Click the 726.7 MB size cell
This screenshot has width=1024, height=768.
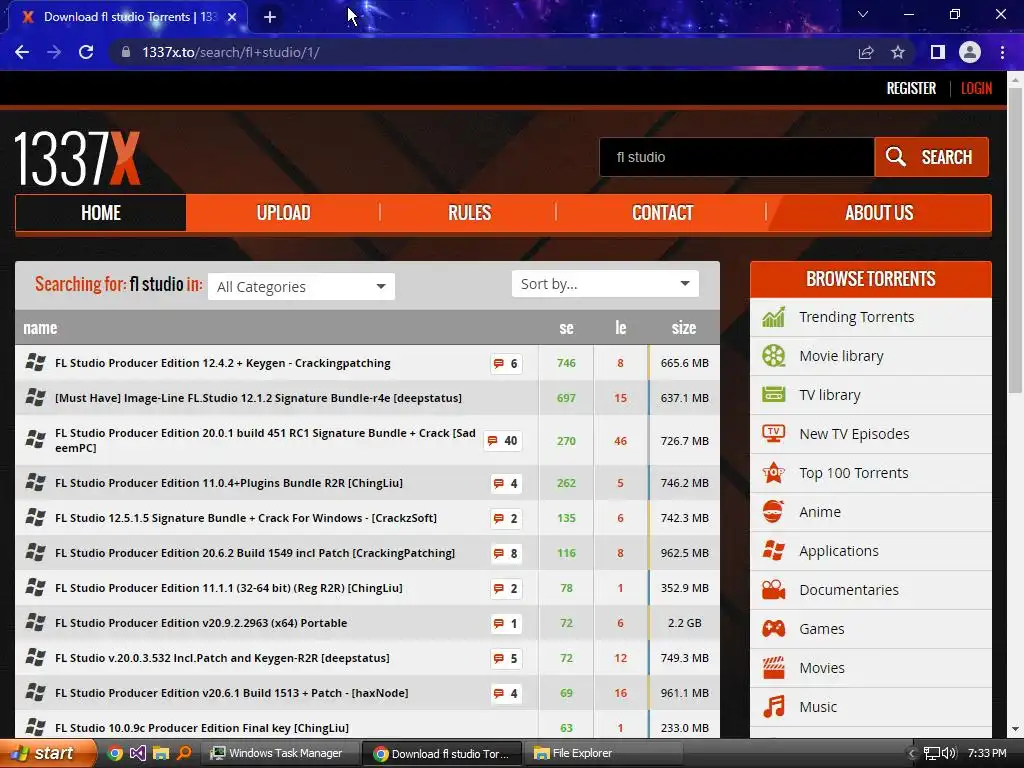tap(684, 441)
